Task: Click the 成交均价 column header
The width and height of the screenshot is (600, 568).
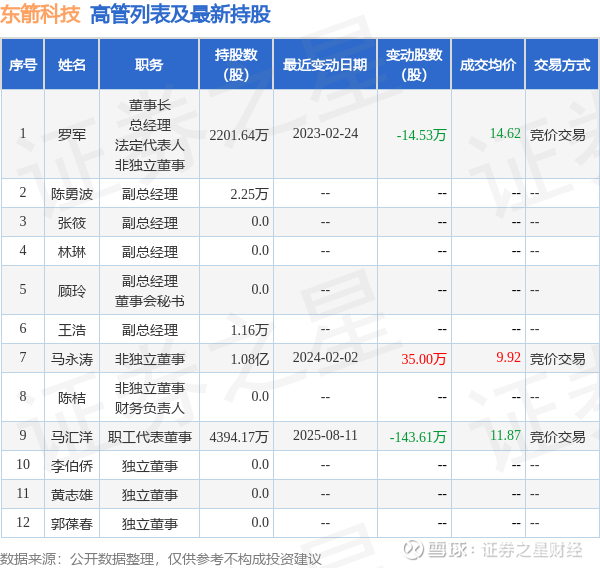Action: click(x=488, y=64)
